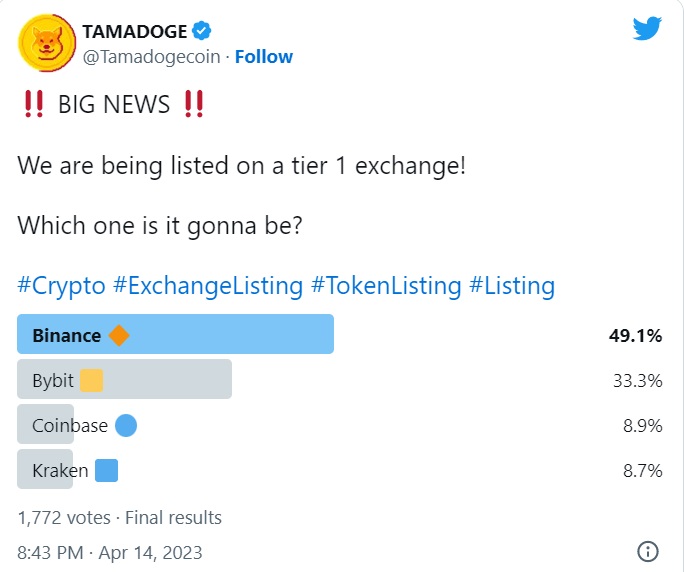Image resolution: width=684 pixels, height=572 pixels.
Task: Open the #ExchangeListing hashtag
Action: click(x=208, y=286)
